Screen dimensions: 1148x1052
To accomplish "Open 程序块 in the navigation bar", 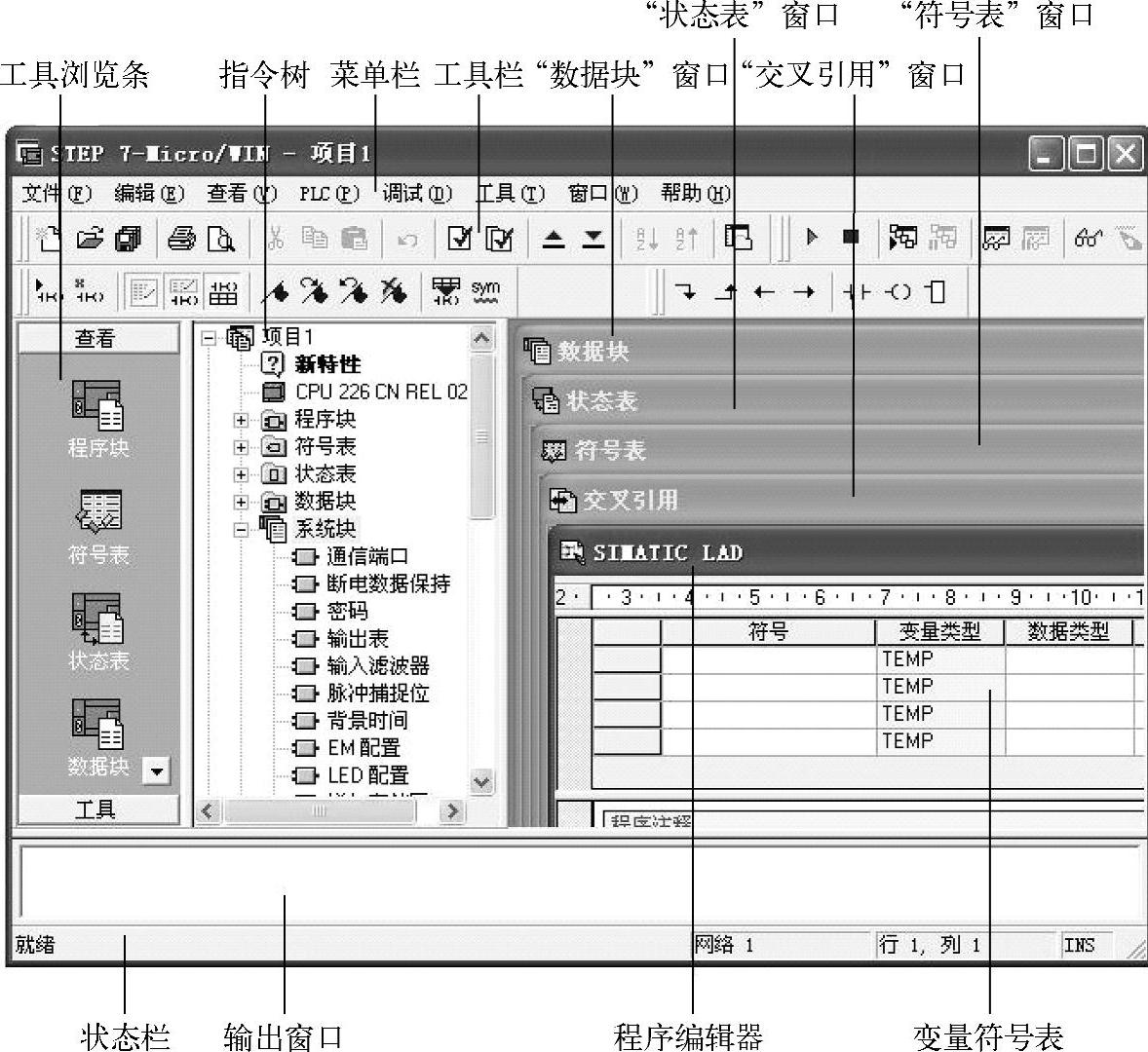I will [98, 419].
